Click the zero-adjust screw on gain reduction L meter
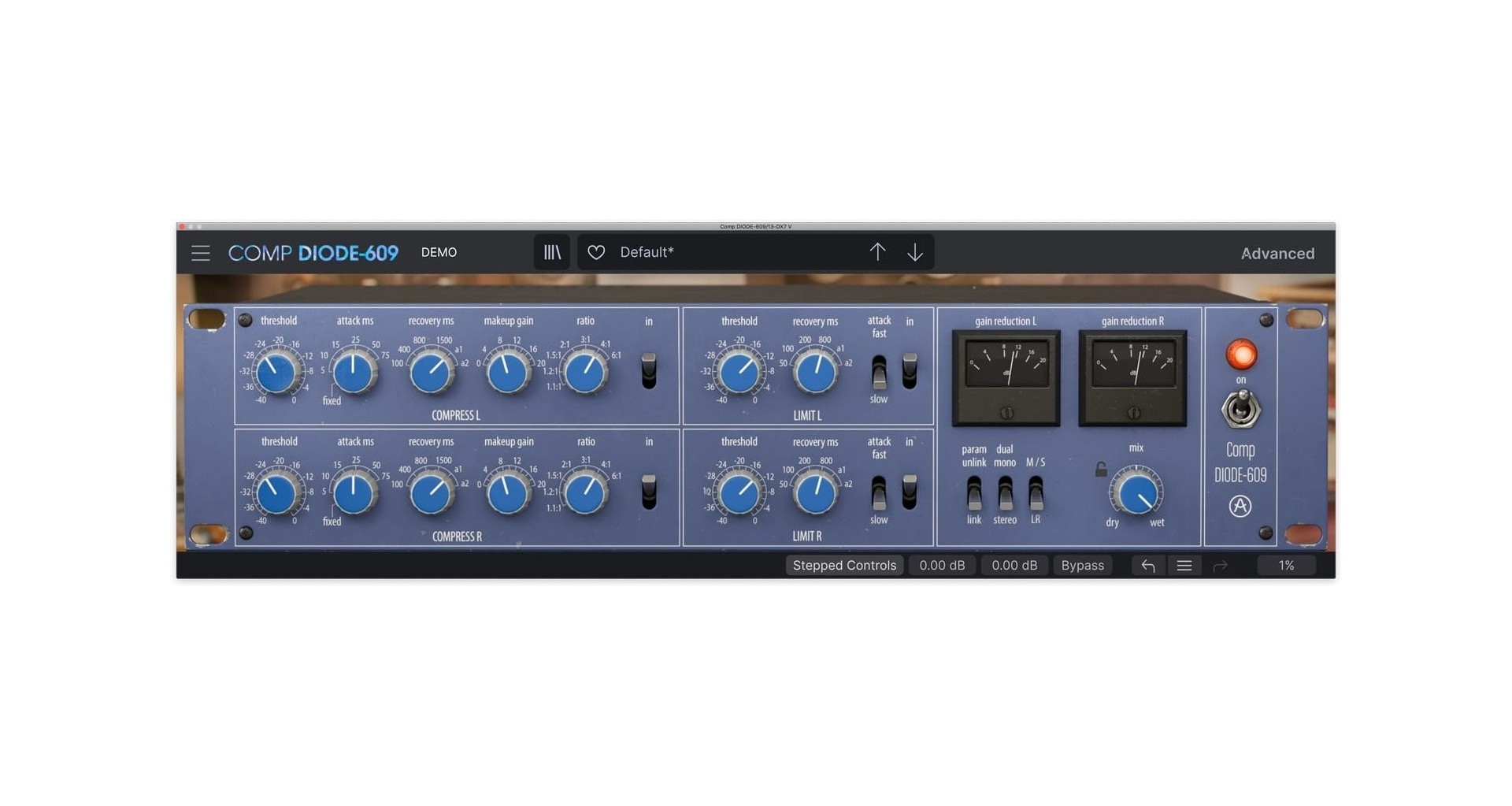Image resolution: width=1512 pixels, height=806 pixels. click(x=1006, y=413)
